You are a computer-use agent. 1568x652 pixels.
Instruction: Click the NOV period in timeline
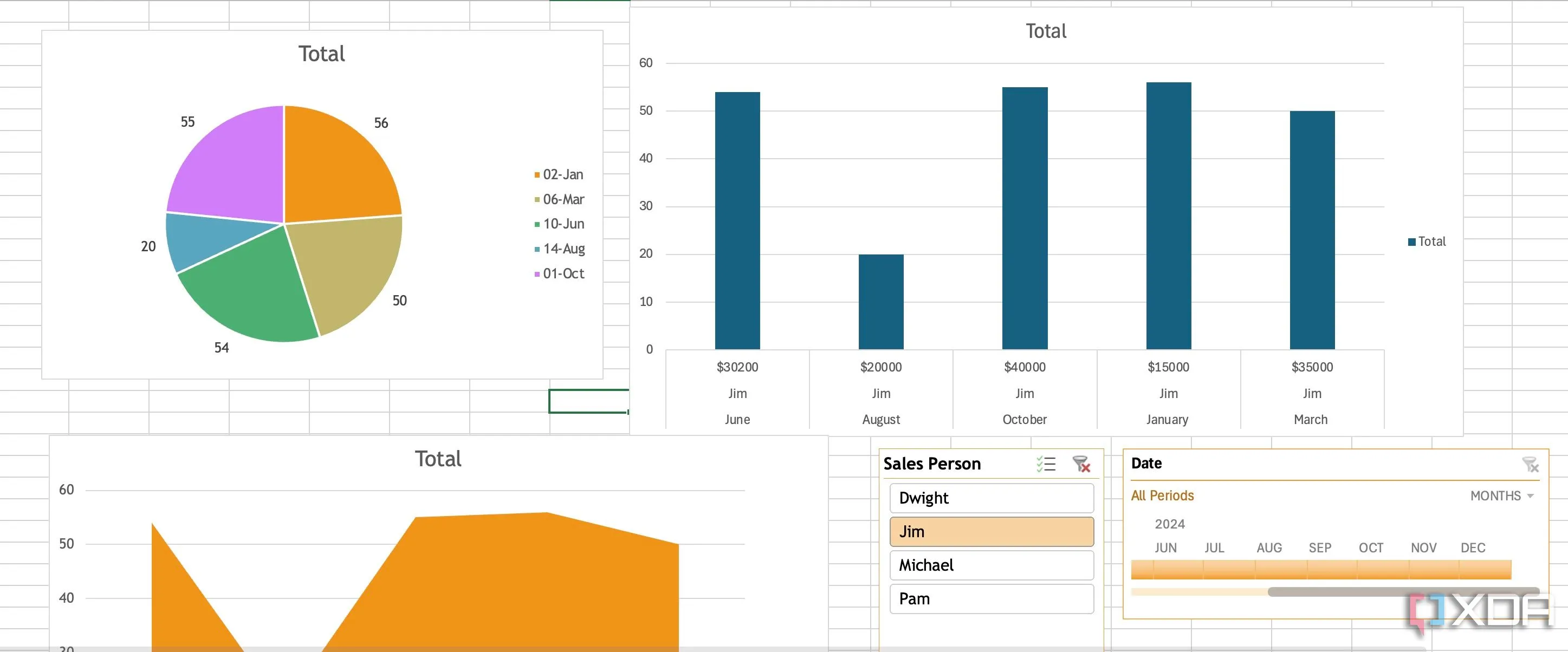pyautogui.click(x=1434, y=570)
